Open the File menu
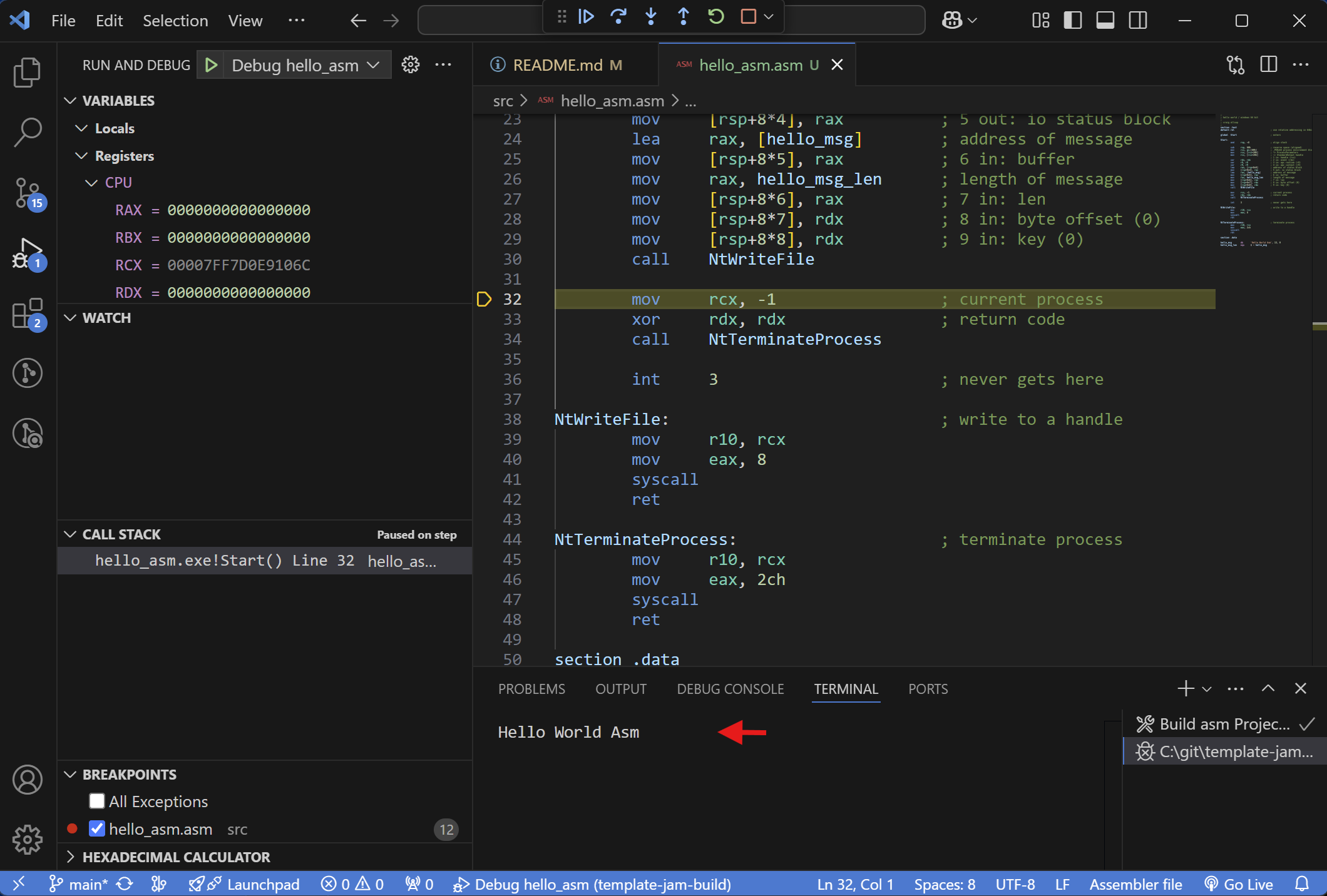Image resolution: width=1327 pixels, height=896 pixels. tap(63, 21)
